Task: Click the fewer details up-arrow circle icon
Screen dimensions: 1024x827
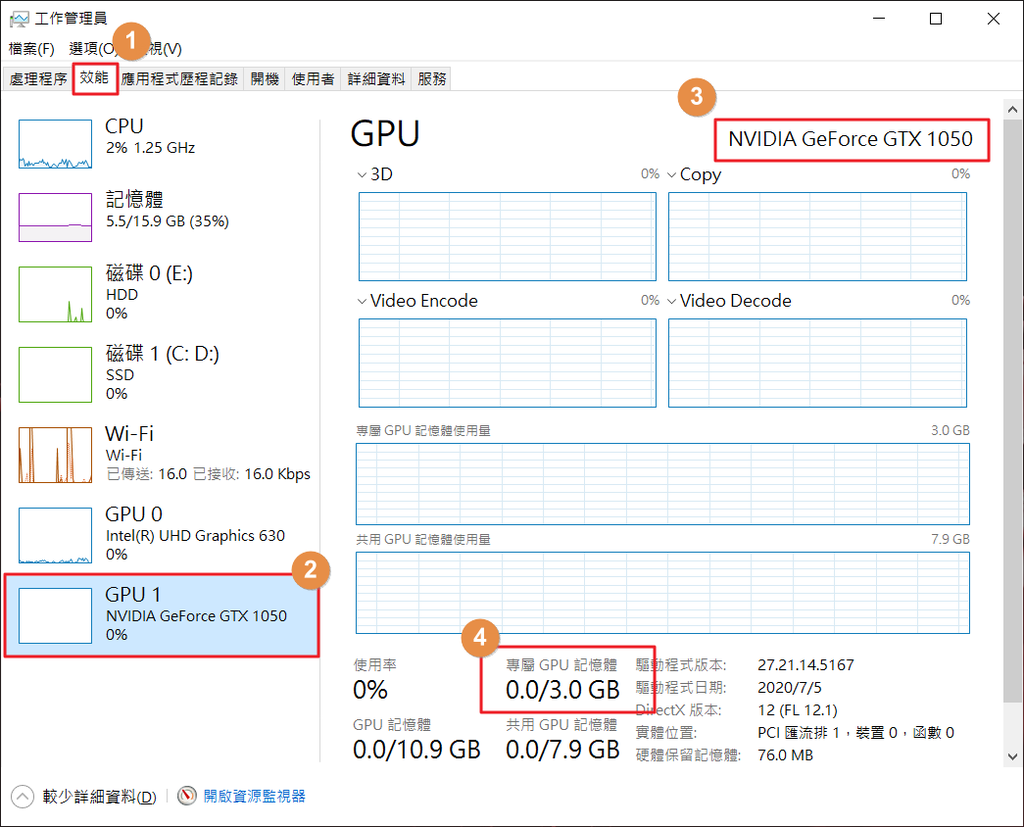Action: 22,796
